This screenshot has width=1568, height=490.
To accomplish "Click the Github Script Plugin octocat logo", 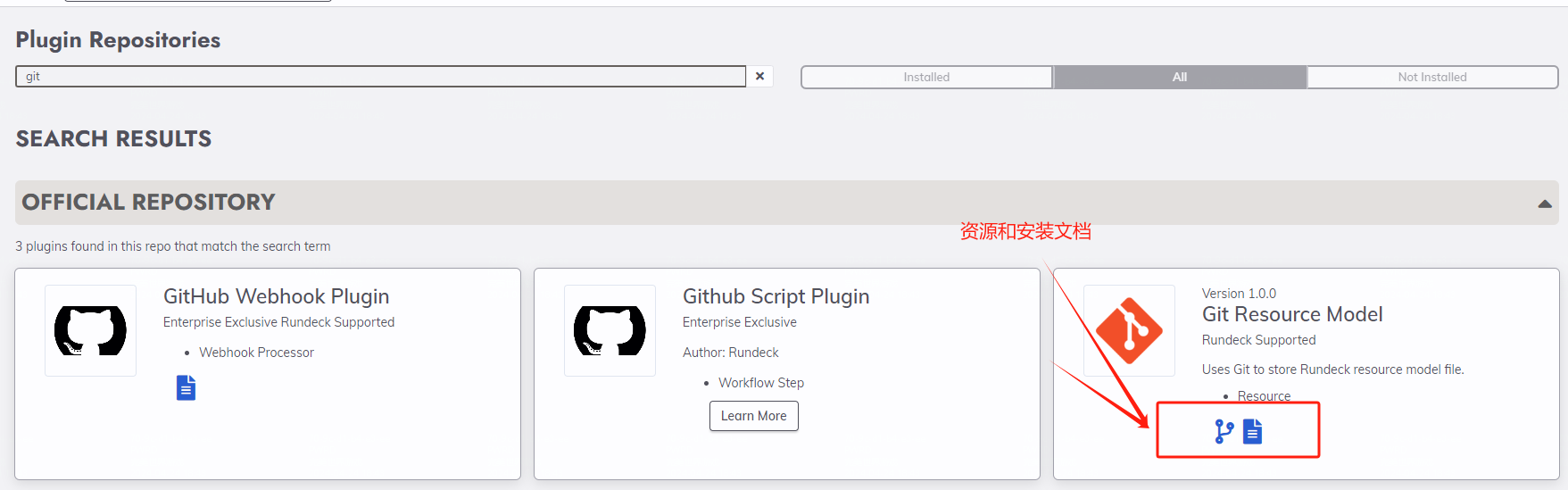I will [x=610, y=330].
